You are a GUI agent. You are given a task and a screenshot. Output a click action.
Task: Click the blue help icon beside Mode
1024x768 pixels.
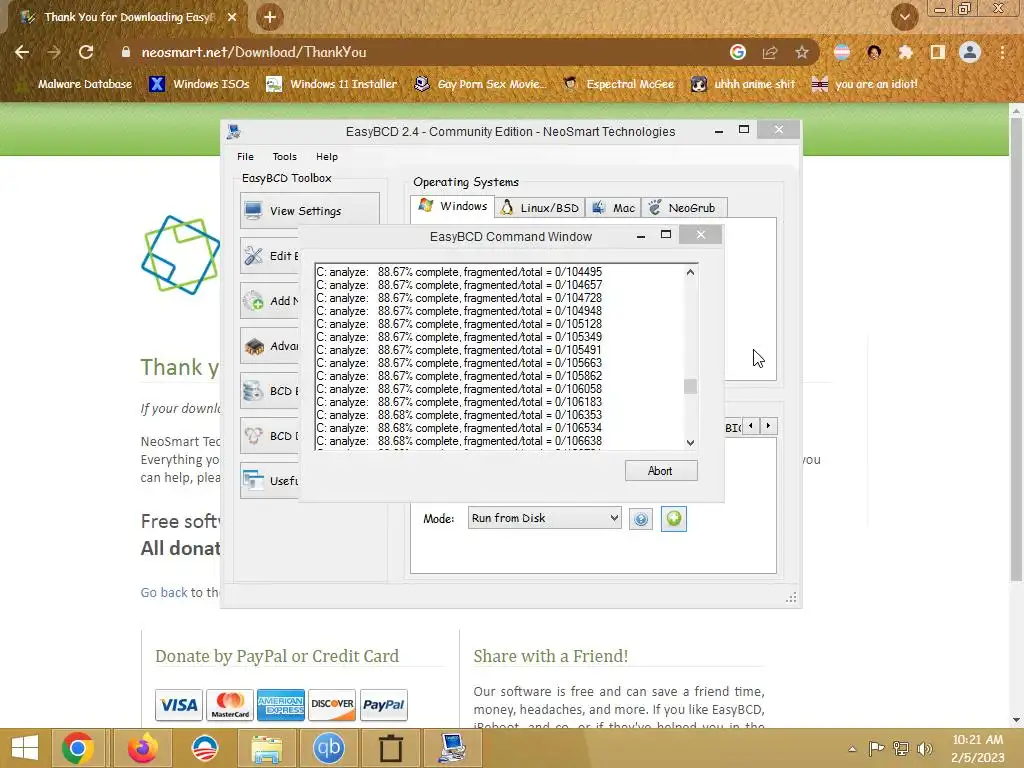(641, 519)
